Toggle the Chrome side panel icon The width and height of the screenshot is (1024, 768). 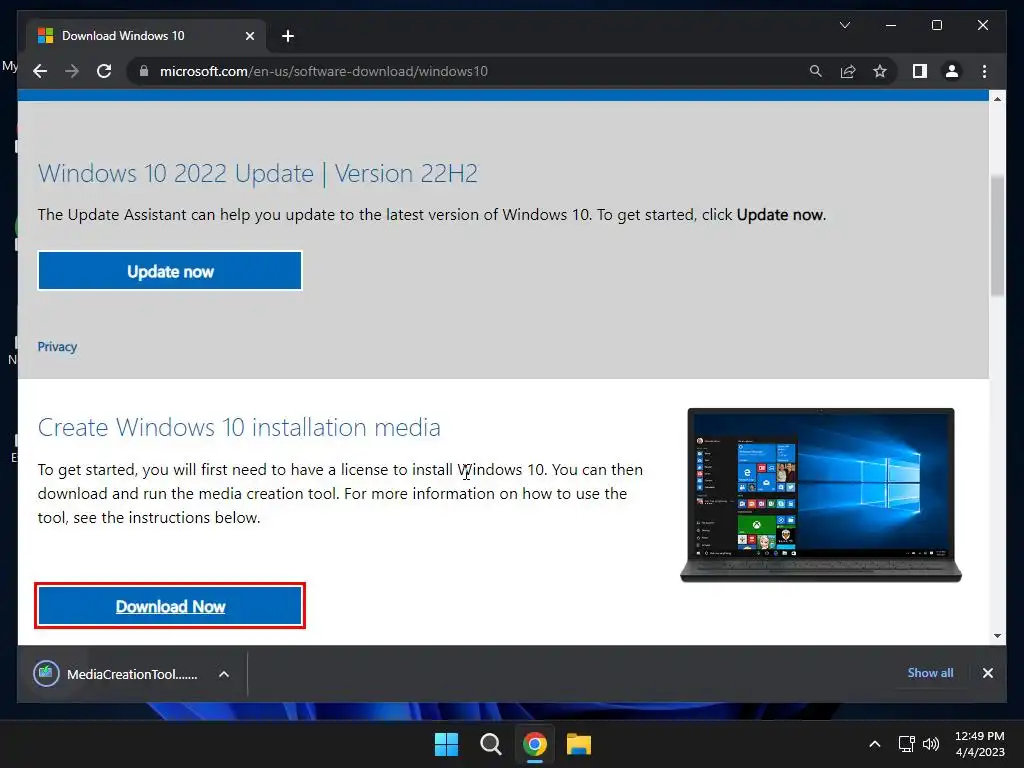[920, 71]
